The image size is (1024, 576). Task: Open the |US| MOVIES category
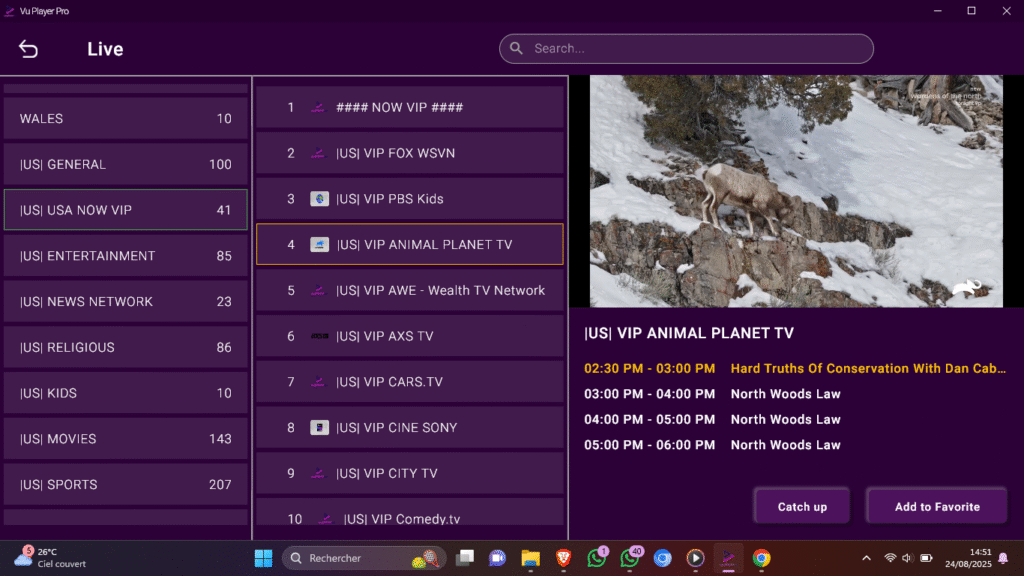point(125,438)
